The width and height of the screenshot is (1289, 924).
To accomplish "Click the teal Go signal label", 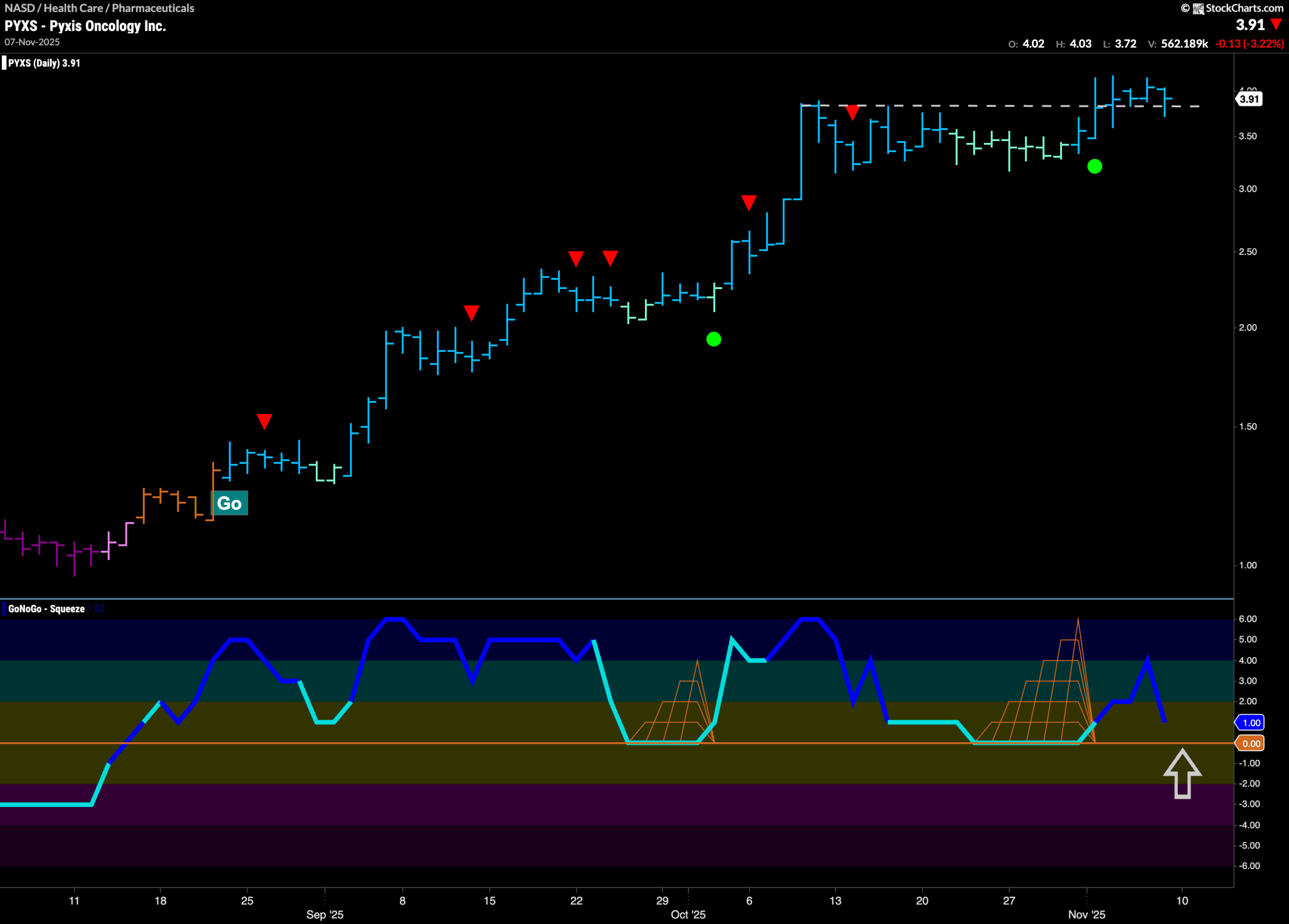I will 230,503.
